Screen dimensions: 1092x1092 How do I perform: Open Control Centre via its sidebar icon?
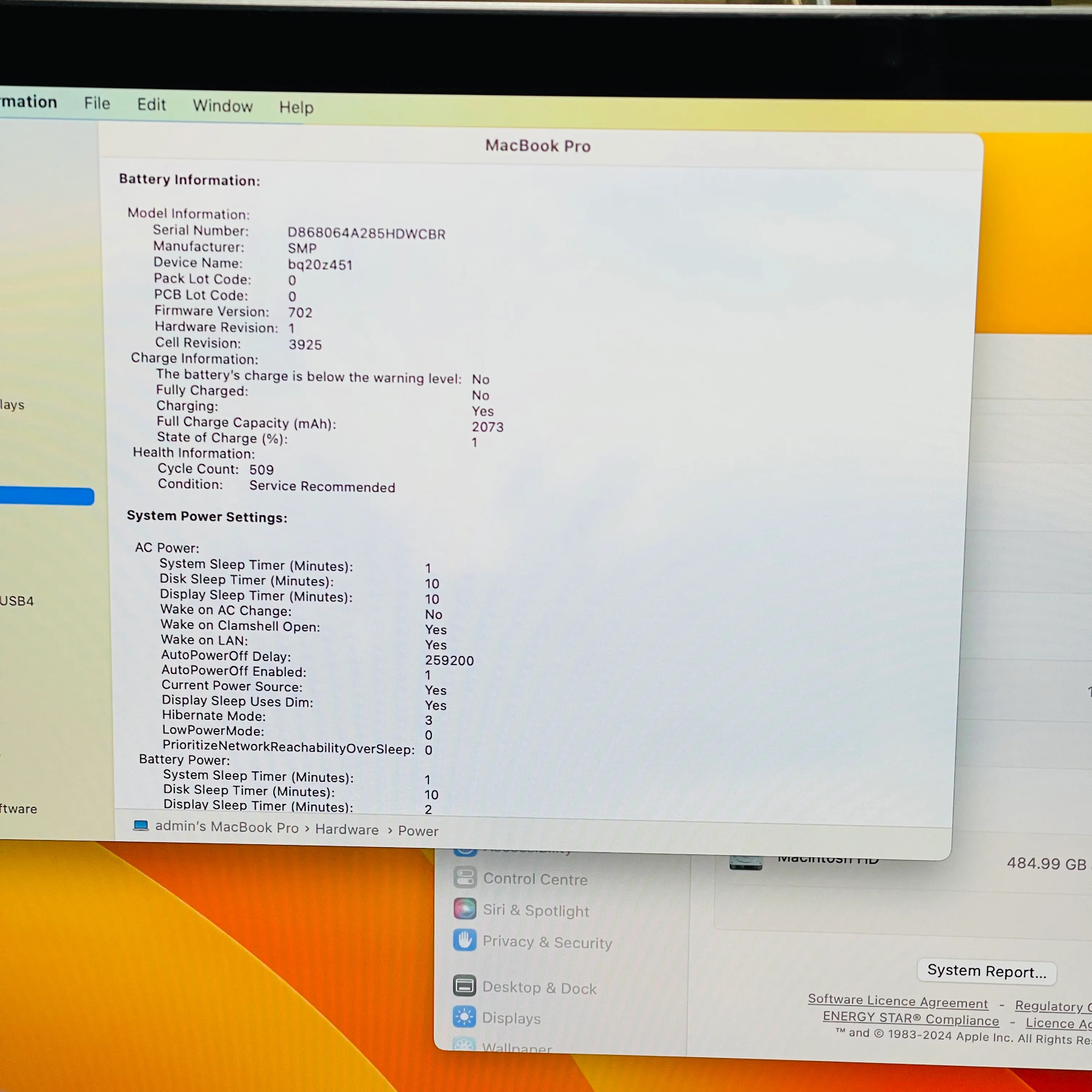coord(465,878)
